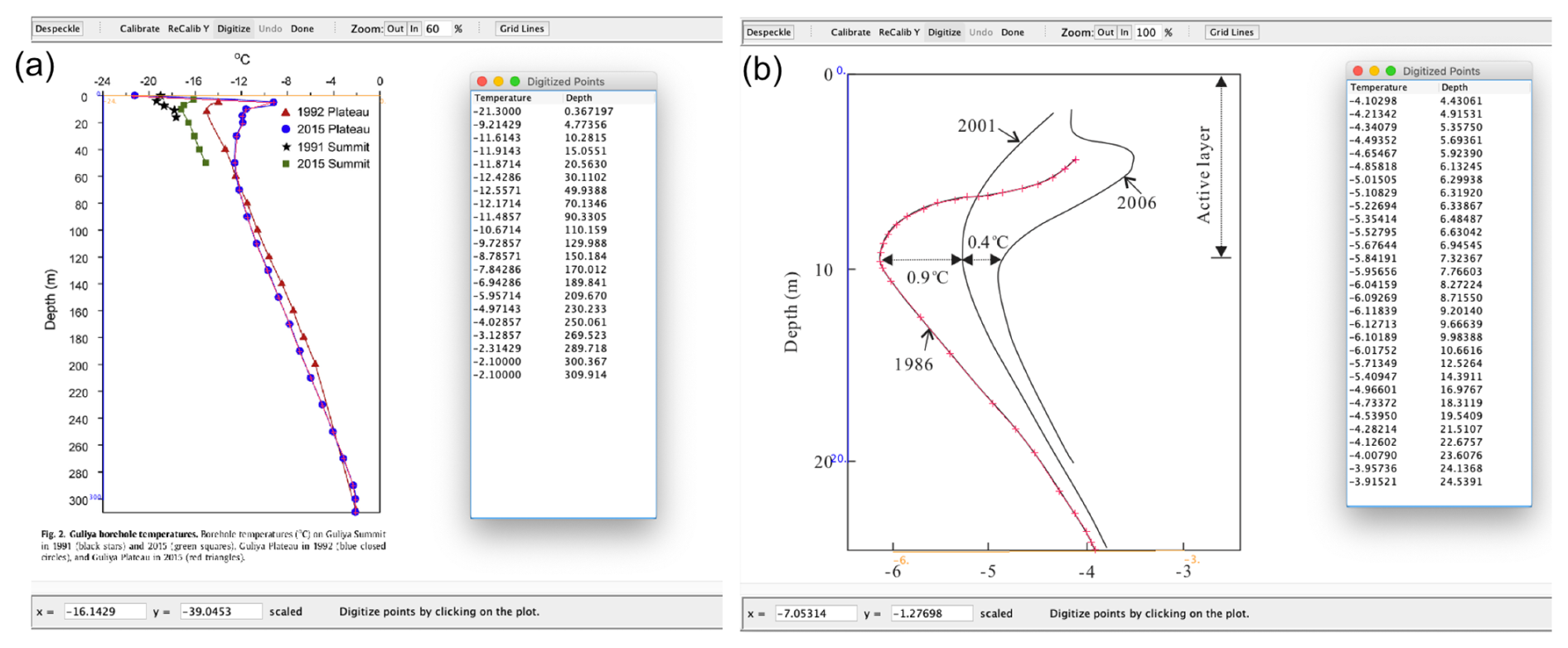
Task: Activate Digitize mode in the left toolbar
Action: tap(234, 29)
